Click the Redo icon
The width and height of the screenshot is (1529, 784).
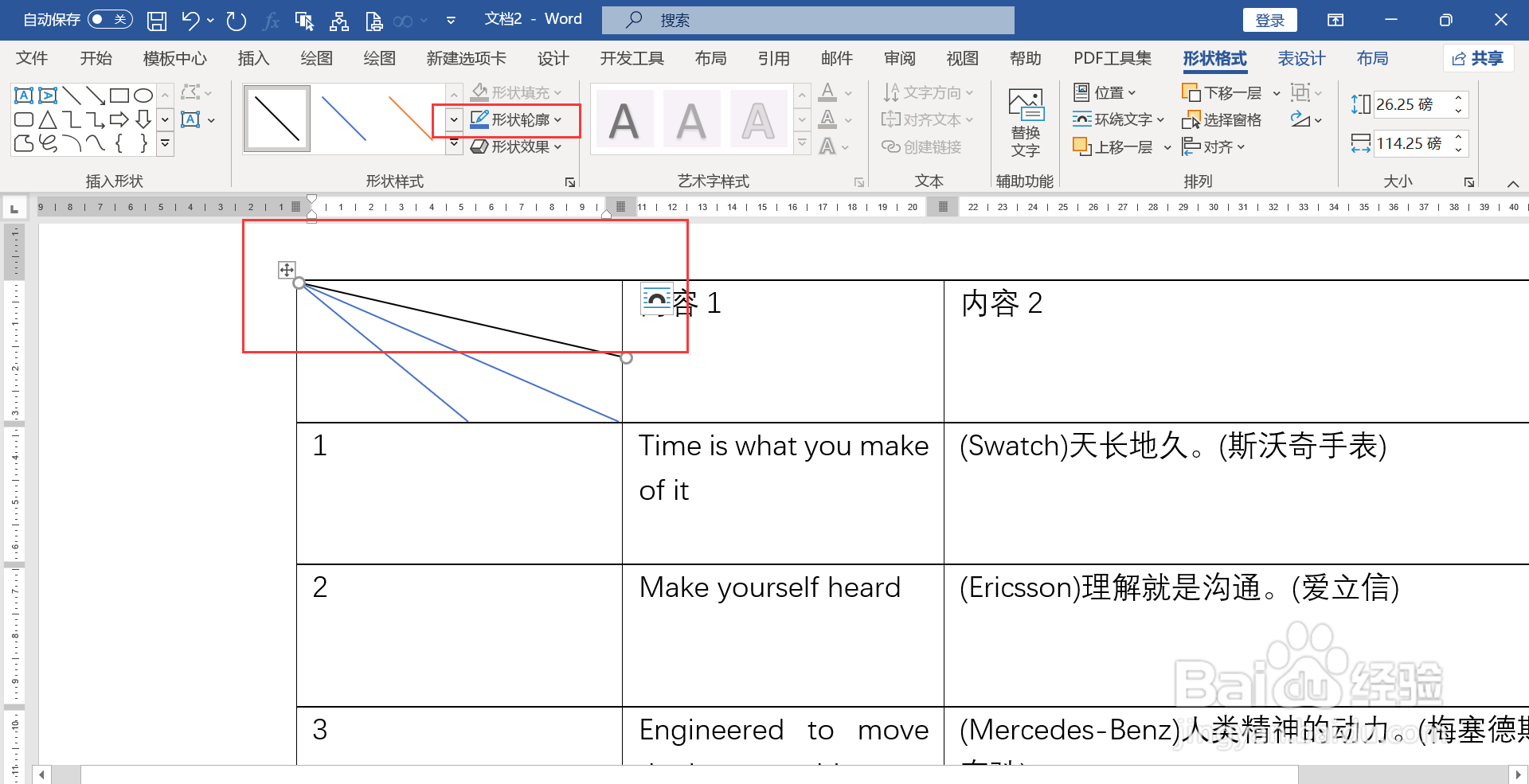(236, 20)
